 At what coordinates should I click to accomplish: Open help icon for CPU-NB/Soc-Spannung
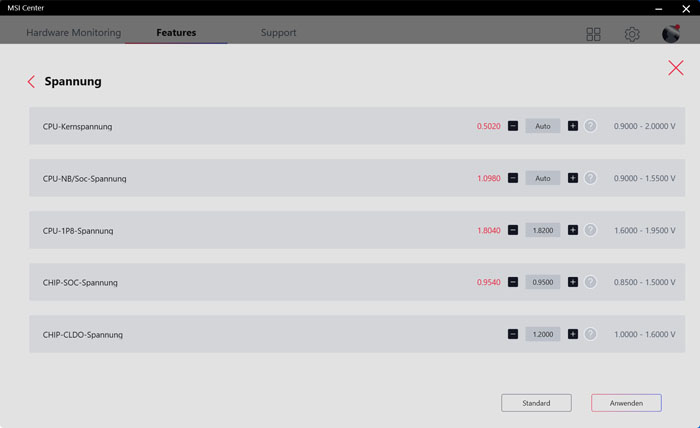(x=590, y=178)
